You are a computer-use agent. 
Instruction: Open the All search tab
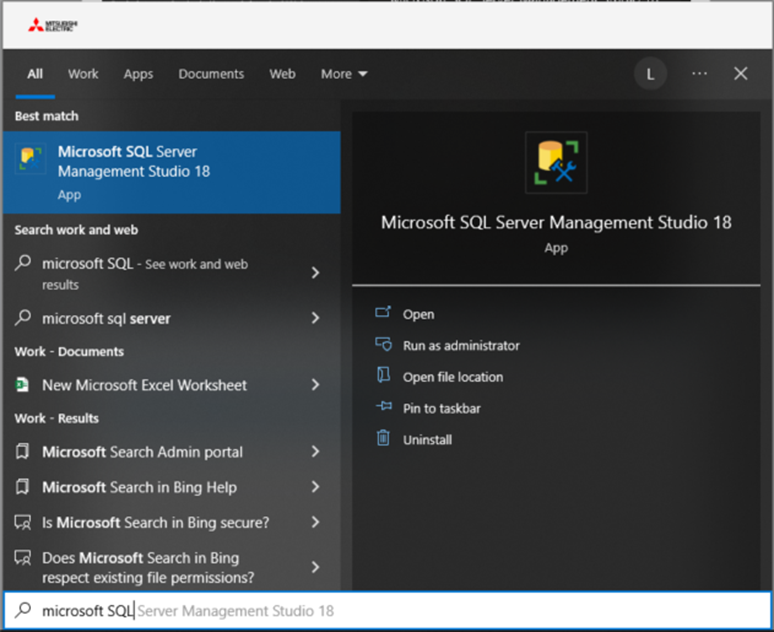click(35, 74)
